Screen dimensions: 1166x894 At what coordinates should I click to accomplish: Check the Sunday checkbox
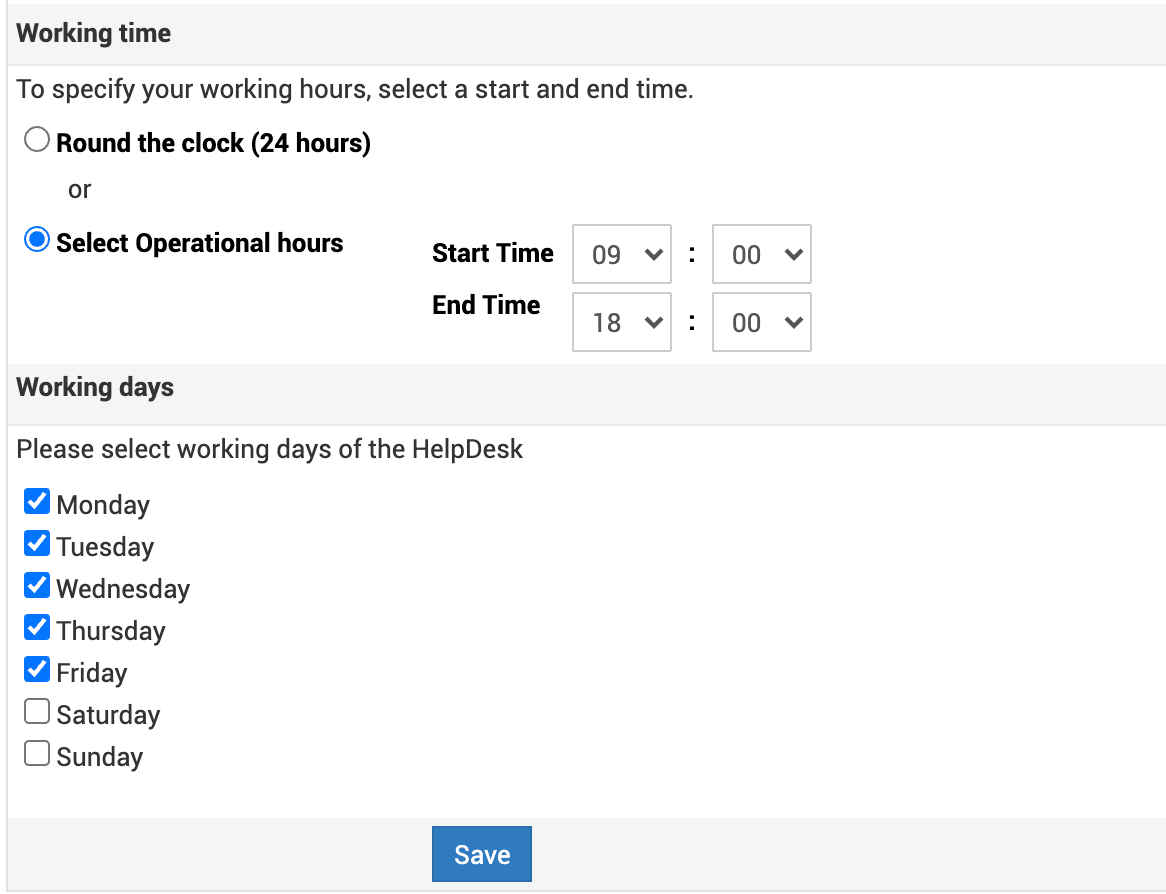click(x=37, y=754)
